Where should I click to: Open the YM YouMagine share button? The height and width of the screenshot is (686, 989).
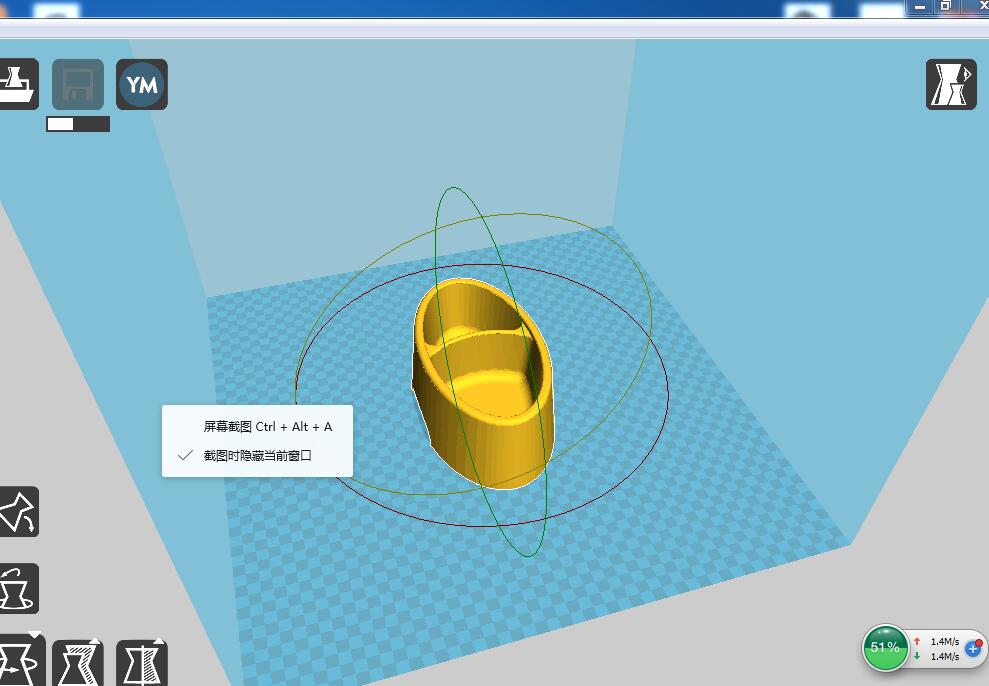click(142, 84)
